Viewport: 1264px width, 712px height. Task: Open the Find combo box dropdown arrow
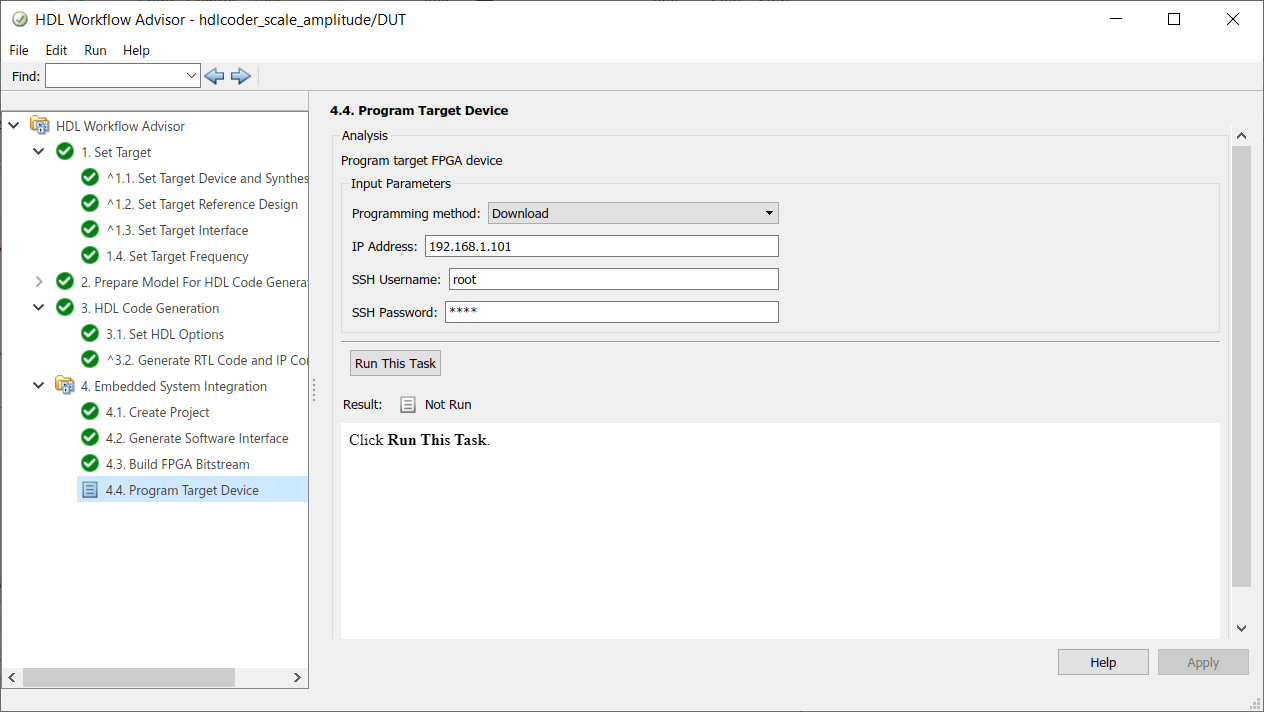point(192,76)
